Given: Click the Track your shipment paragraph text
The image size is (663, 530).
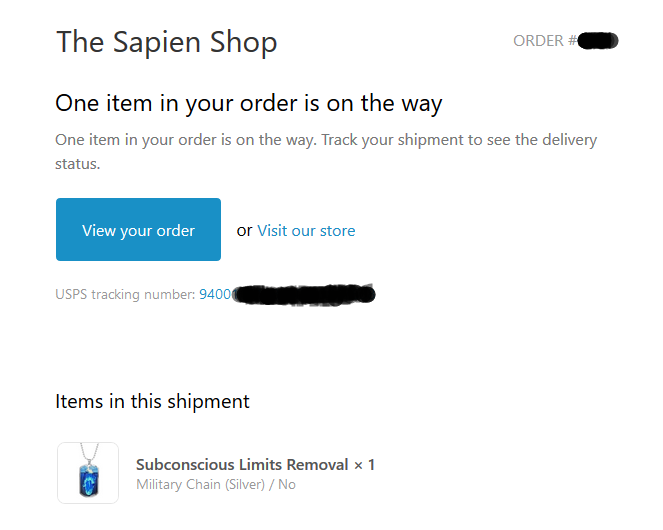Looking at the screenshot, I should point(325,140).
